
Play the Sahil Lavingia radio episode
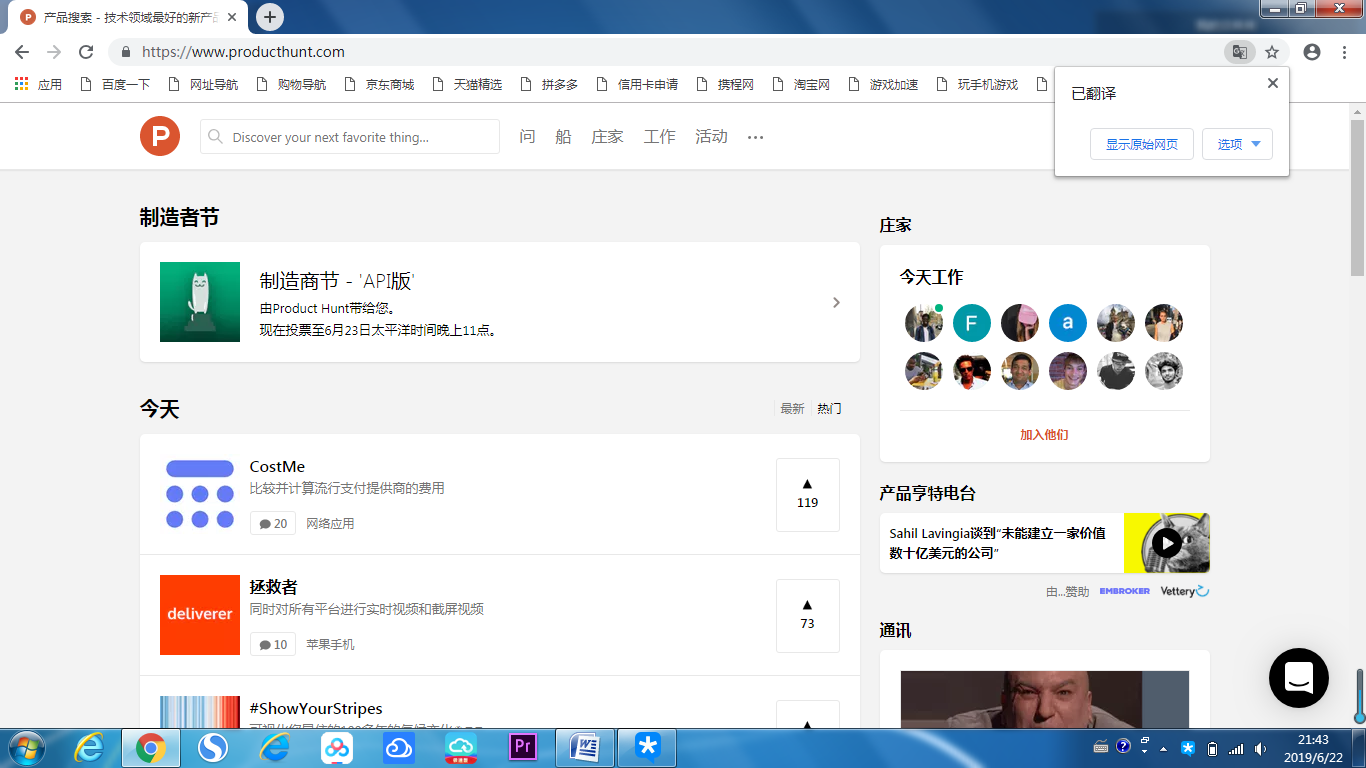click(x=1167, y=543)
